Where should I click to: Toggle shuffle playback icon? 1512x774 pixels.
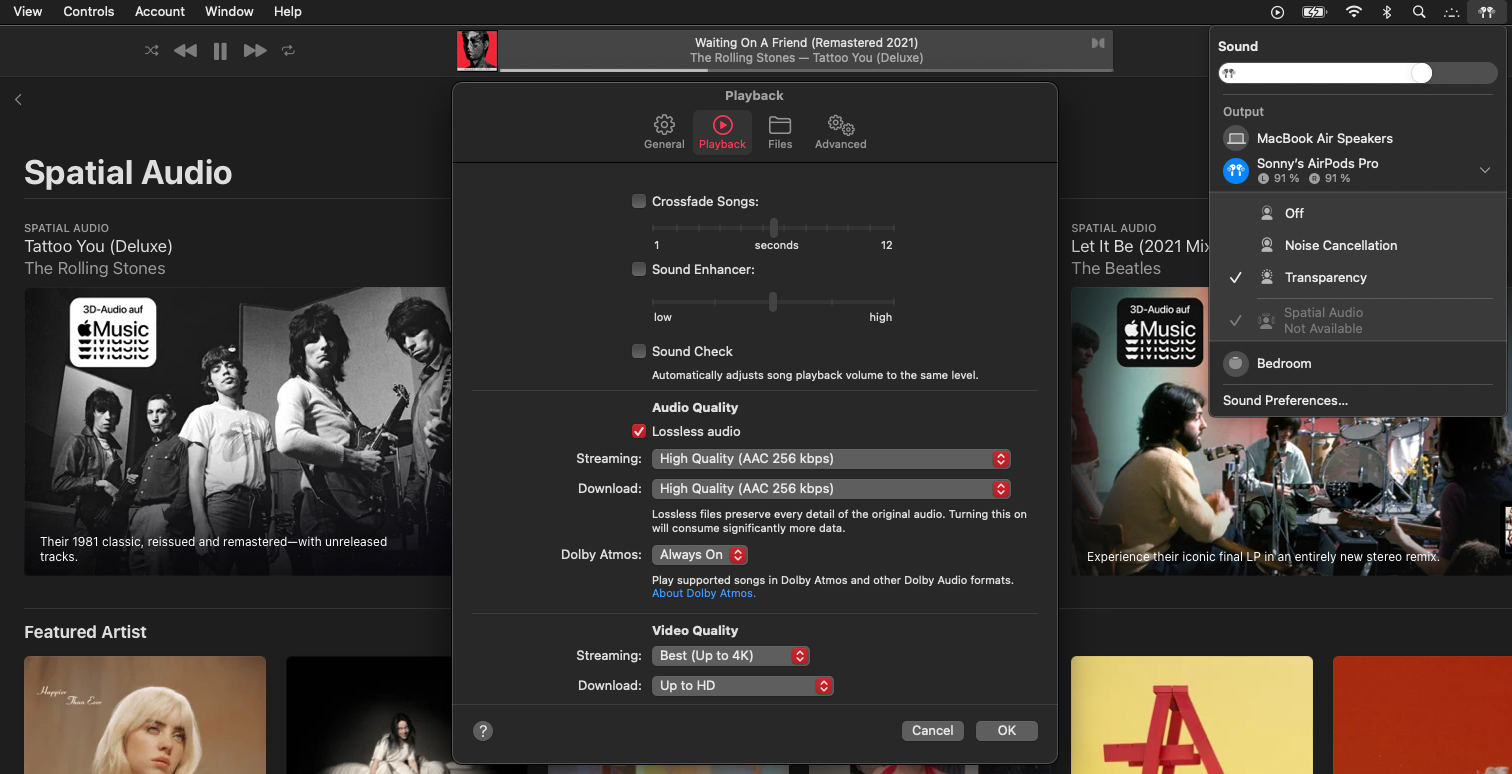(152, 50)
